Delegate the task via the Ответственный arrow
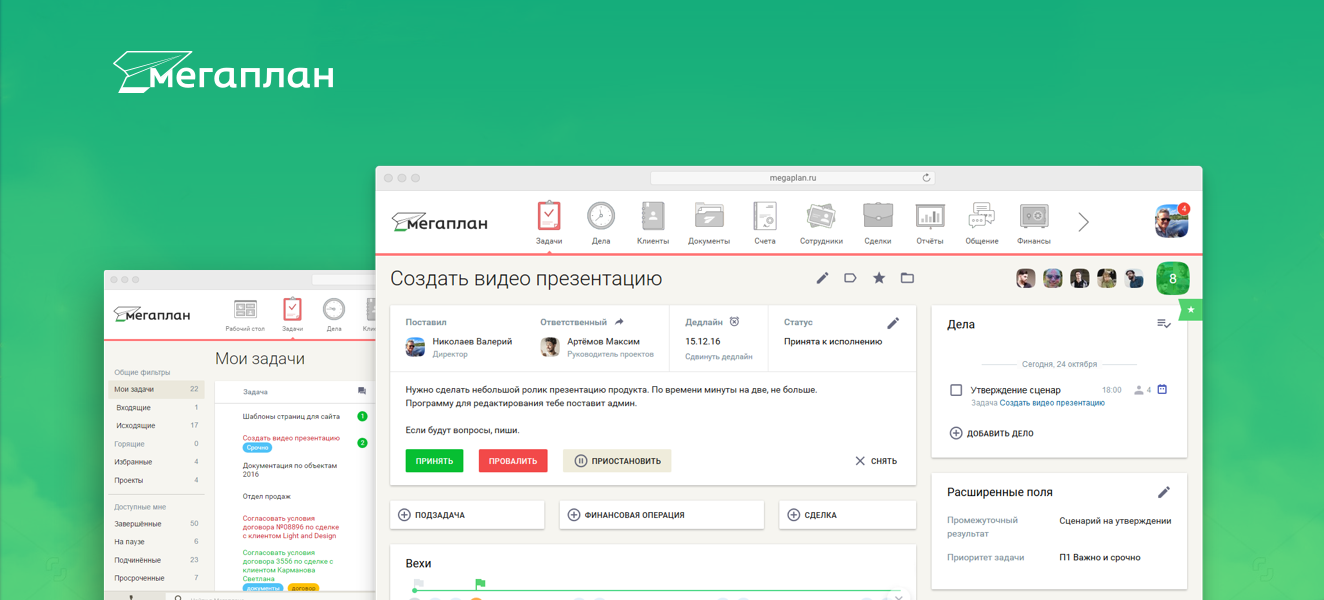This screenshot has height=600, width=1324. coord(619,322)
